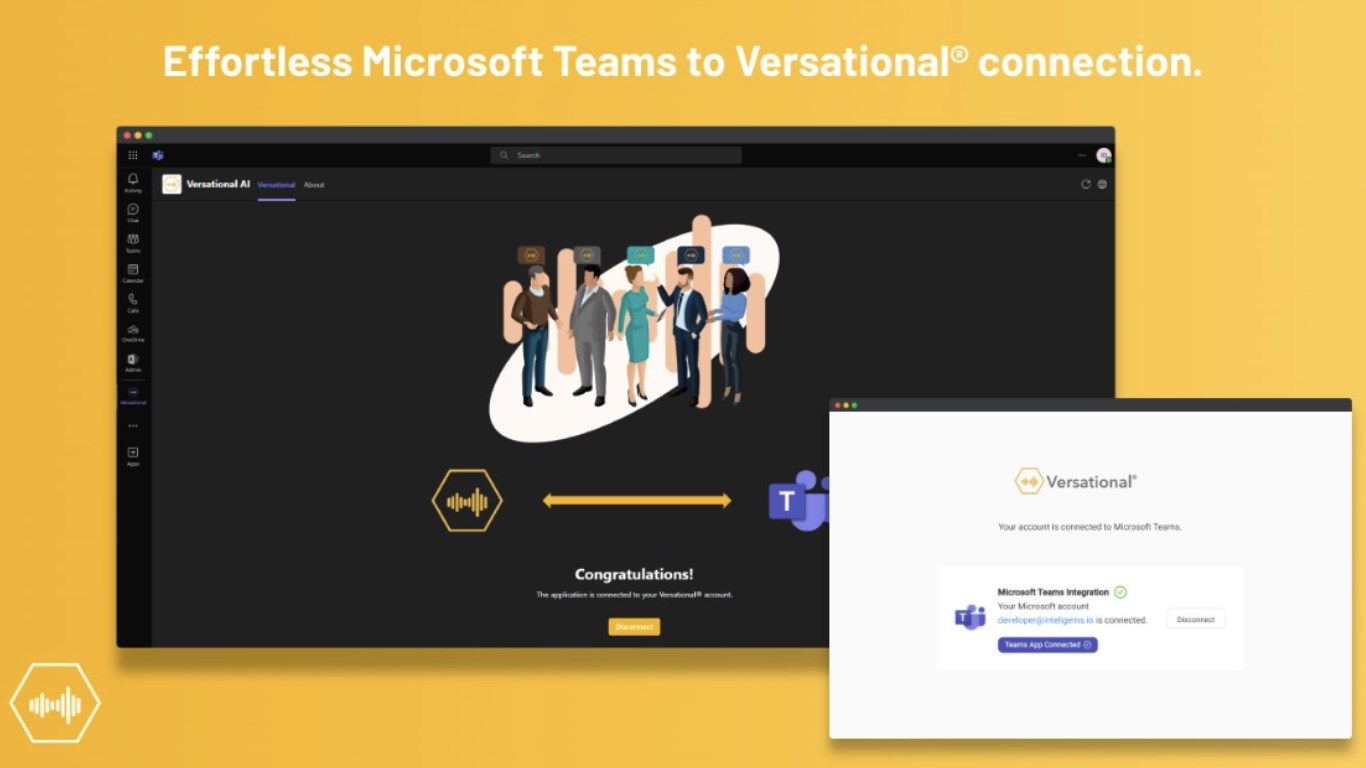Image resolution: width=1366 pixels, height=768 pixels.
Task: Open the Apps store in sidebar
Action: point(133,456)
